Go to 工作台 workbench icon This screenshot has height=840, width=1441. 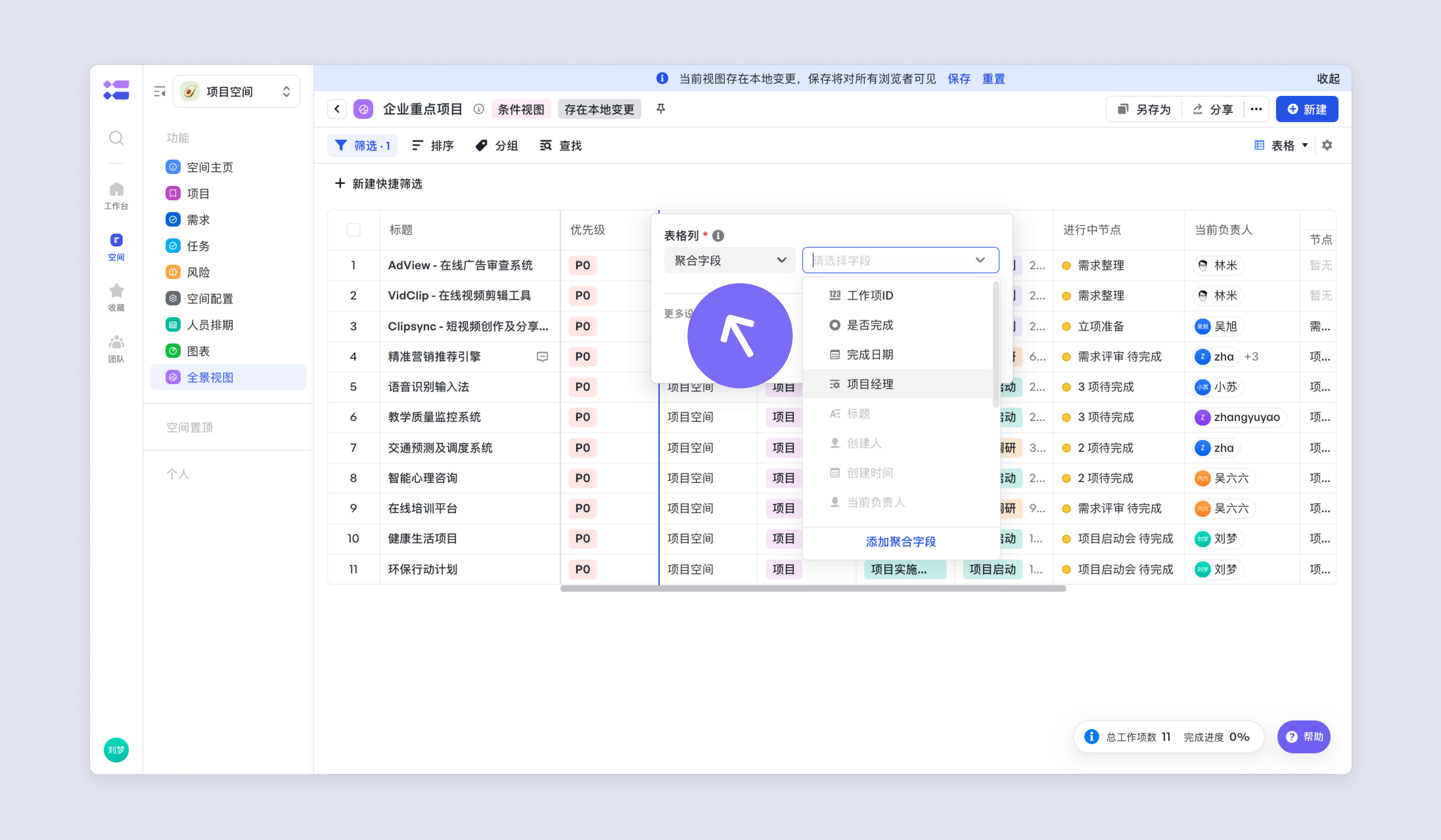(116, 195)
